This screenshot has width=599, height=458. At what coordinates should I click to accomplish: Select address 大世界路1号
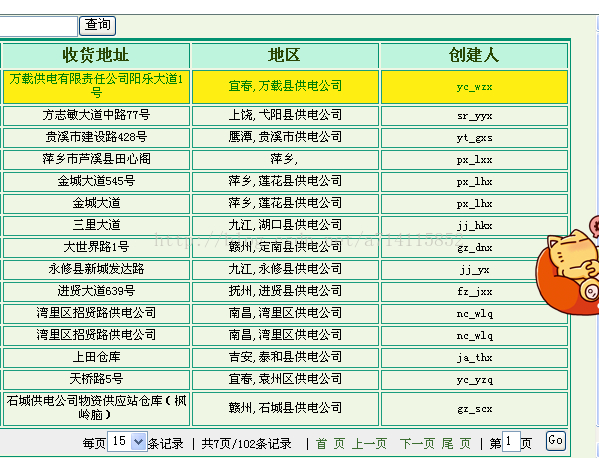(96, 248)
